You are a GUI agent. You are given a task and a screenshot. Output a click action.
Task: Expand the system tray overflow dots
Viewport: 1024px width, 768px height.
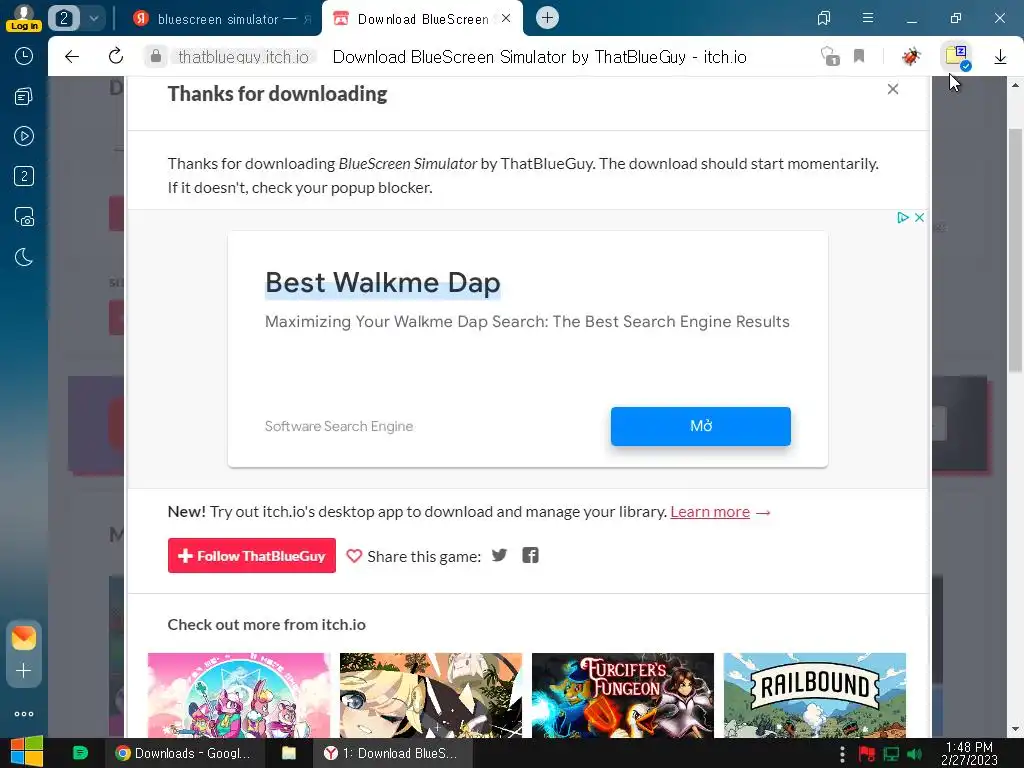point(842,754)
